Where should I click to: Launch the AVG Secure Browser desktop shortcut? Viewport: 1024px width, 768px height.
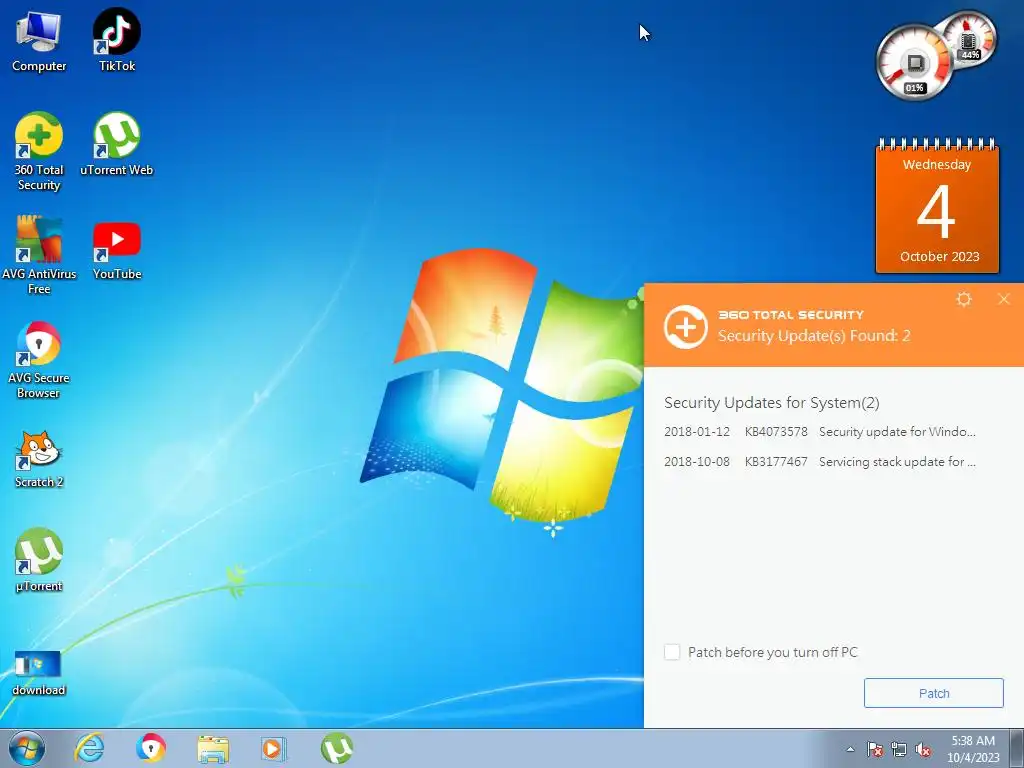point(39,360)
